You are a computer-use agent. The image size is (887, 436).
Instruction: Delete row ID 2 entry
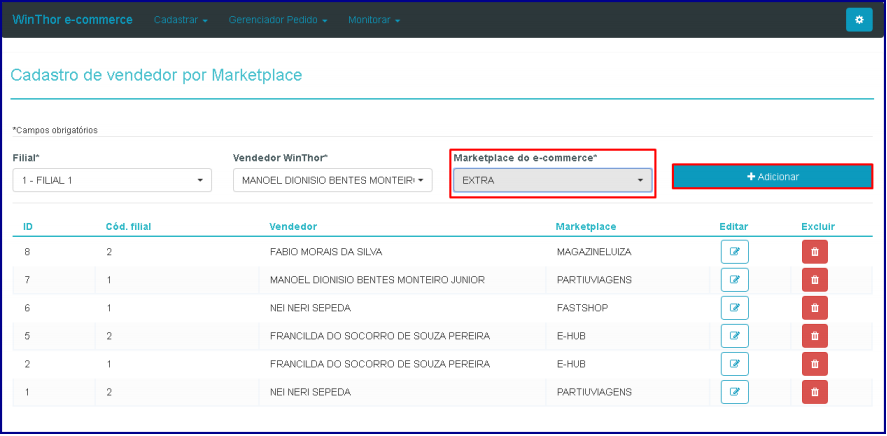815,364
